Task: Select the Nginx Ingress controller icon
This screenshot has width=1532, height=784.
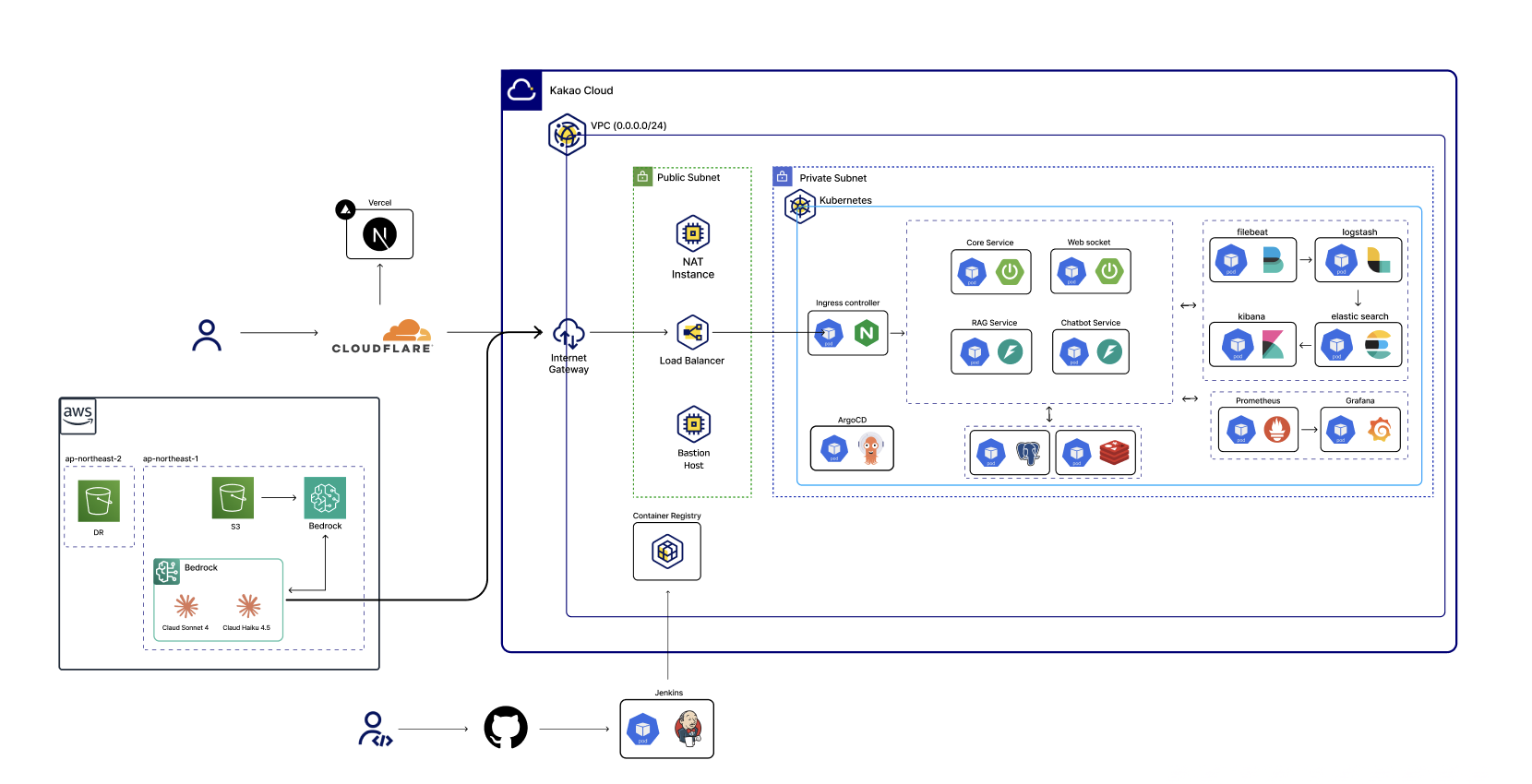Action: (867, 333)
